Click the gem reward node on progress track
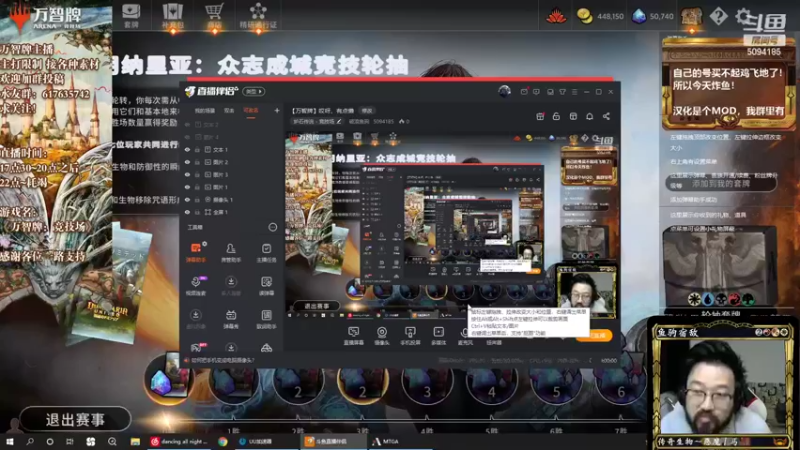Viewport: 800px width, 450px height. pos(167,380)
